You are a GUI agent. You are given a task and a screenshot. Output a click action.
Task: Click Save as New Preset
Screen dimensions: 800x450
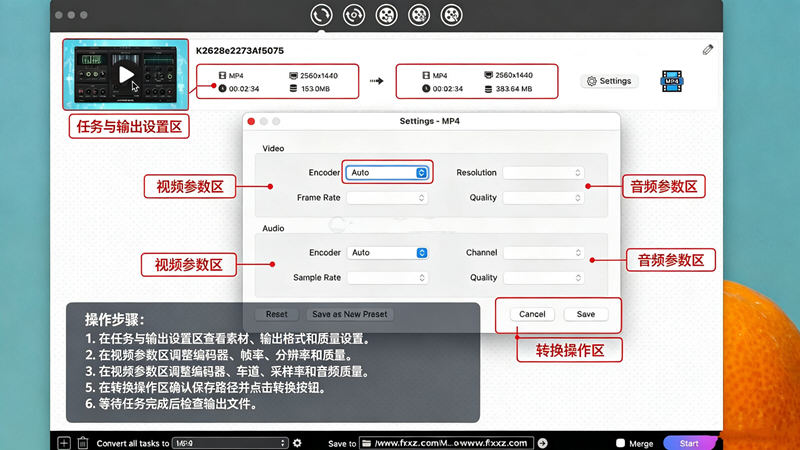point(349,314)
